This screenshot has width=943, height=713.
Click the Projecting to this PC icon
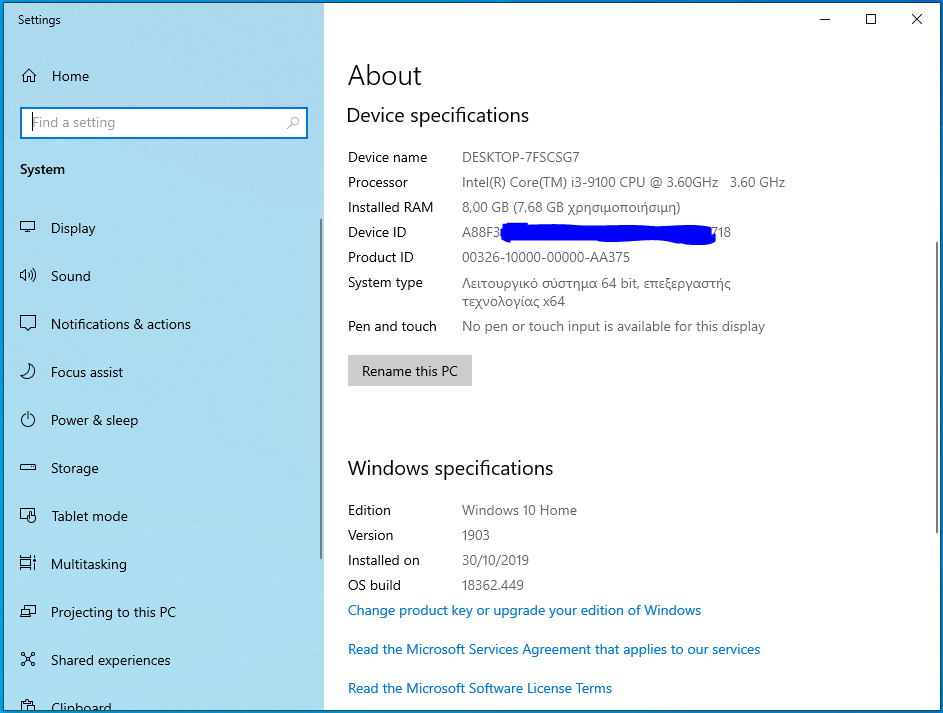tap(28, 611)
